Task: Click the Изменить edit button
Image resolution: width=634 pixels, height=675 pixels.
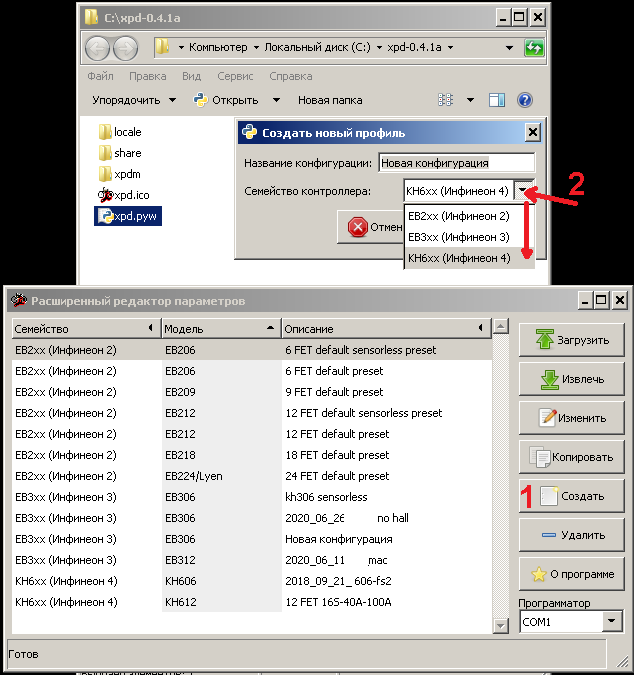Action: click(571, 418)
